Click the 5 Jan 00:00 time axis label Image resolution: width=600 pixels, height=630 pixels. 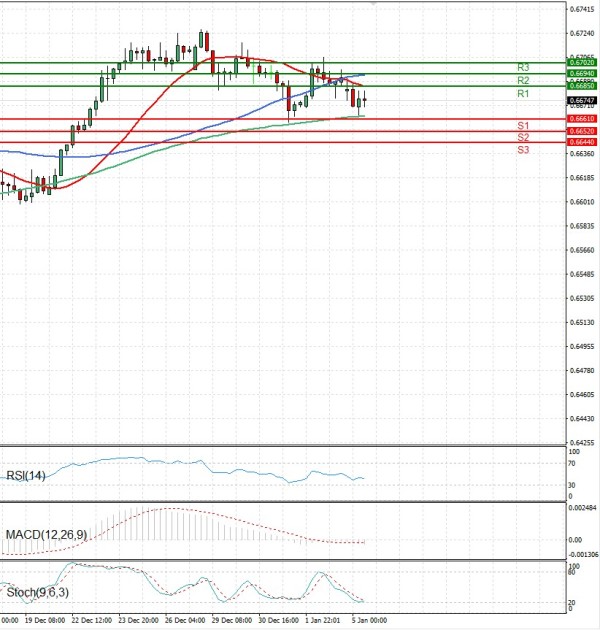pyautogui.click(x=368, y=621)
